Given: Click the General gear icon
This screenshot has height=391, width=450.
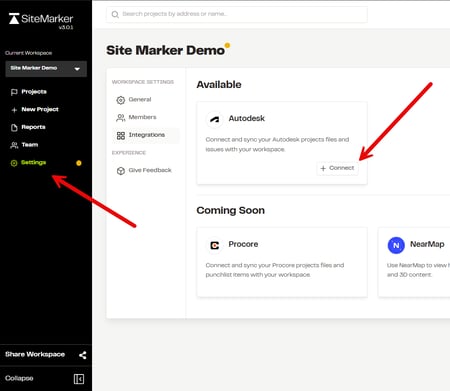Looking at the screenshot, I should click(121, 100).
